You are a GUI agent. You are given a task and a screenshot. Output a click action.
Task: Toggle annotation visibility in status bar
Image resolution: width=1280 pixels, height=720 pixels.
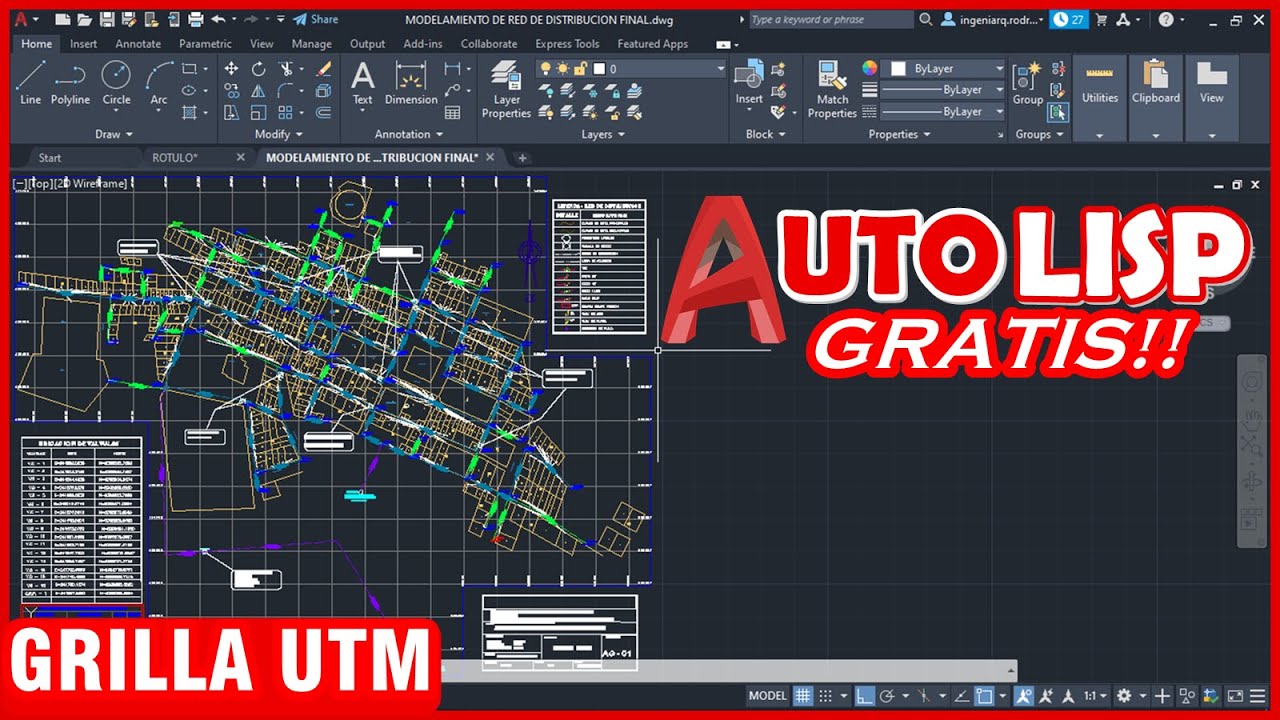coord(1024,696)
